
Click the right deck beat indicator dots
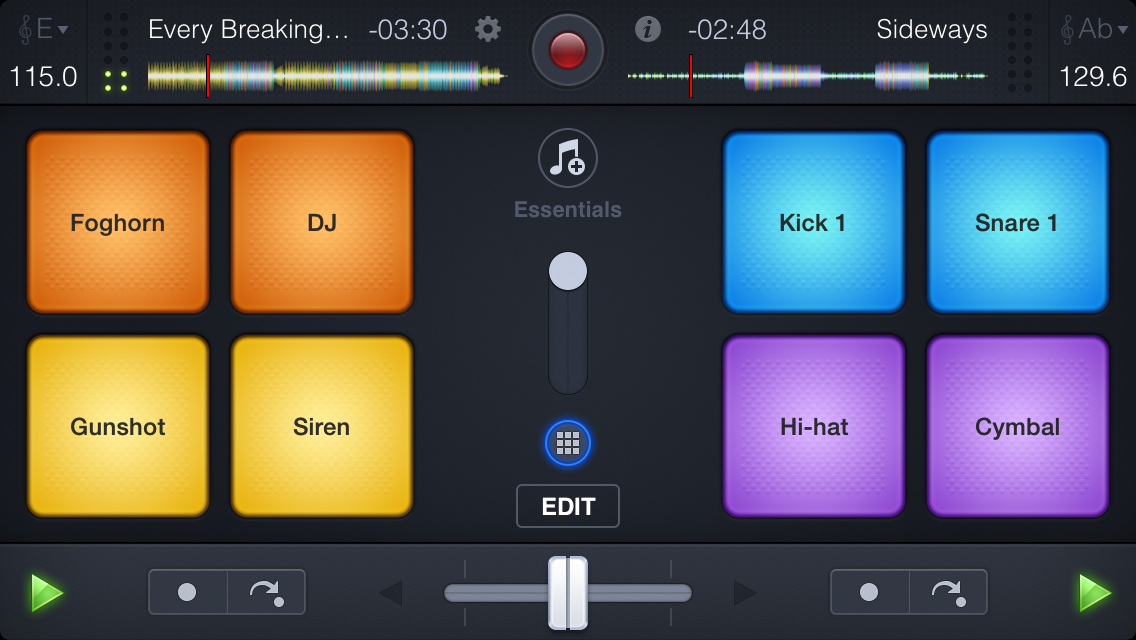(1019, 53)
